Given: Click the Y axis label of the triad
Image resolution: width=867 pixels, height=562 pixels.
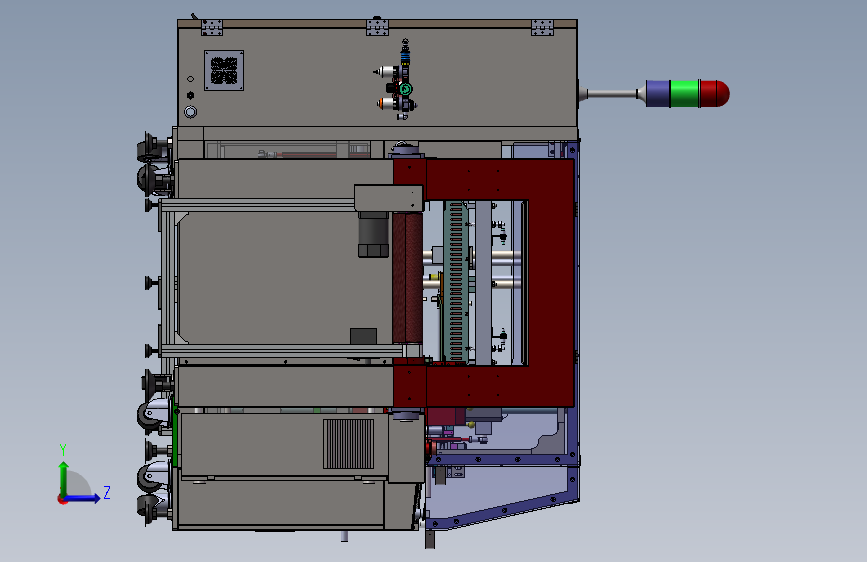Looking at the screenshot, I should click(x=63, y=450).
